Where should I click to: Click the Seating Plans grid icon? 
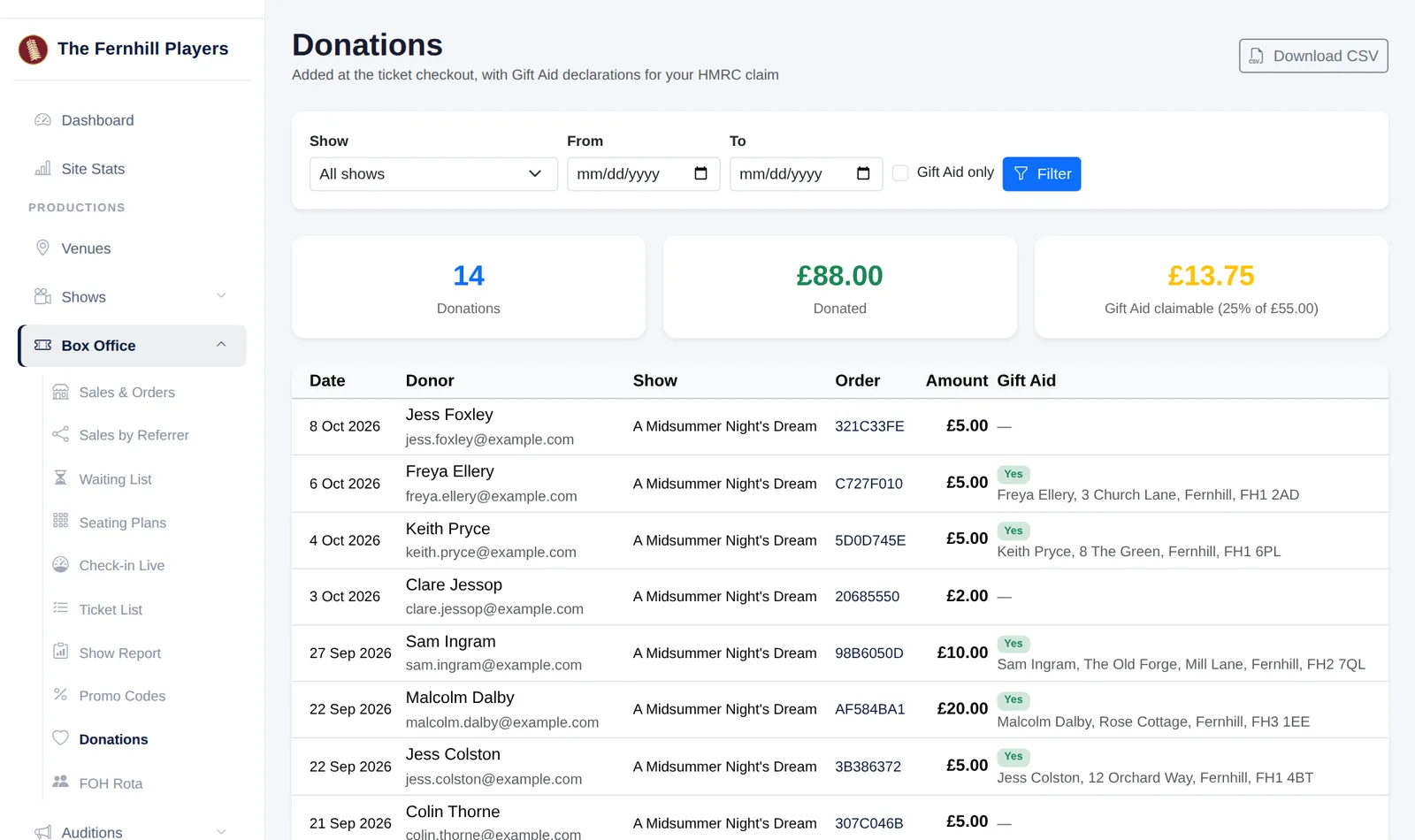[x=60, y=522]
